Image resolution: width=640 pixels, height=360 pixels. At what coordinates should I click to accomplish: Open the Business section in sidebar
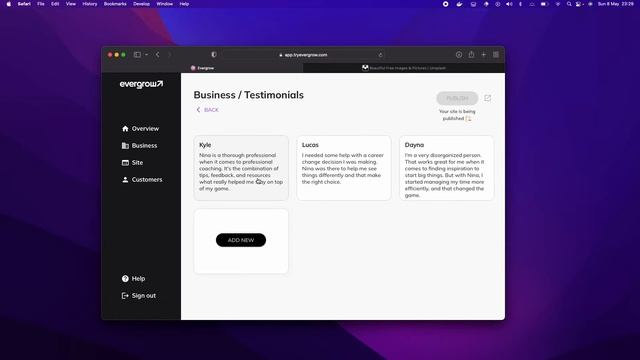click(x=139, y=146)
